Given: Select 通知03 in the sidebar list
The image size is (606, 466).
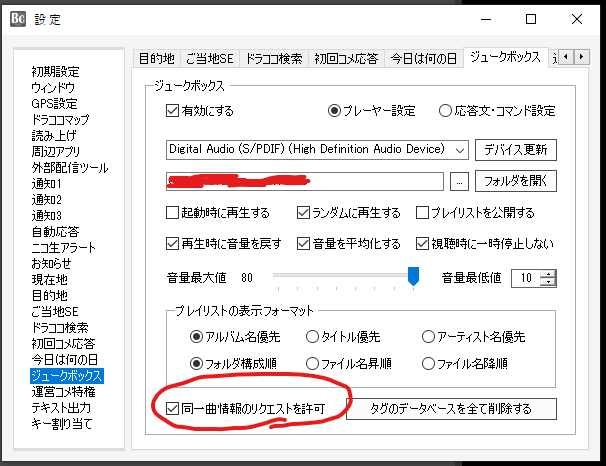Looking at the screenshot, I should (x=46, y=216).
